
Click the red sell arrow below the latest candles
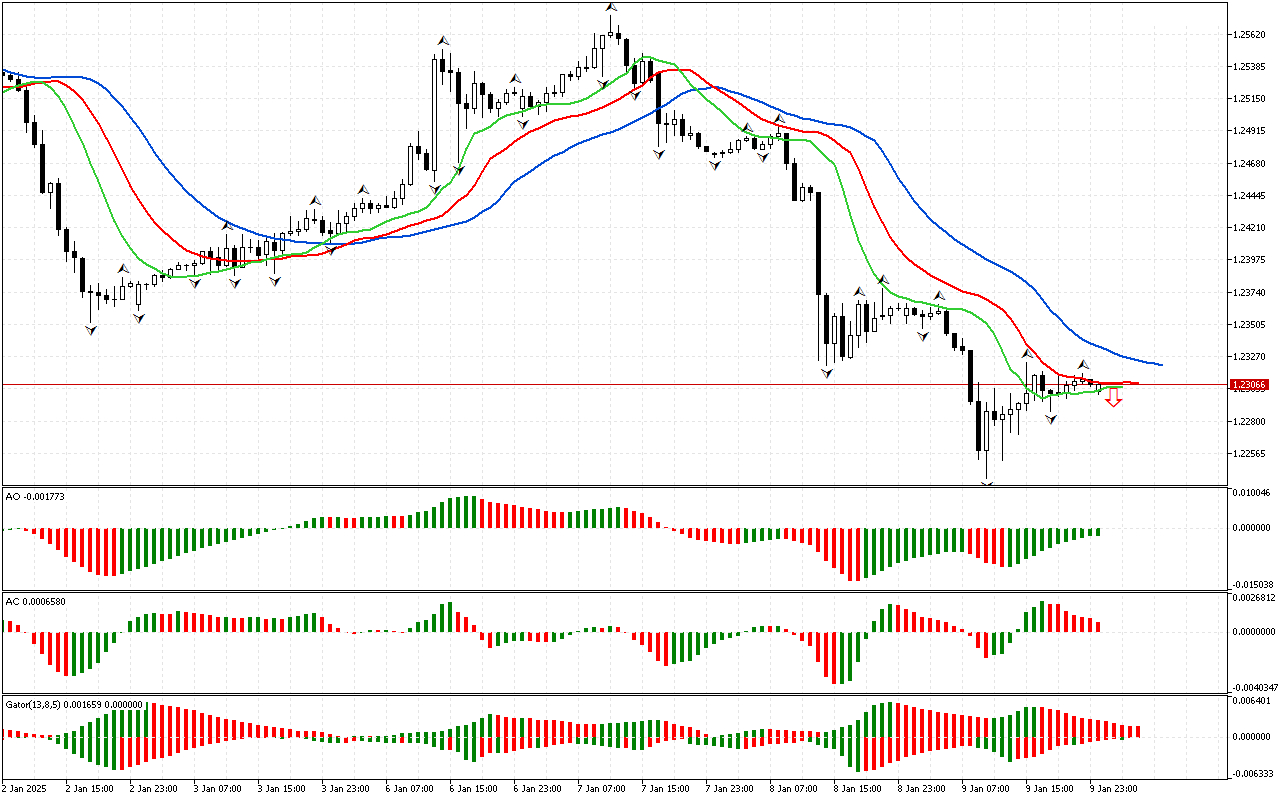[x=1113, y=398]
